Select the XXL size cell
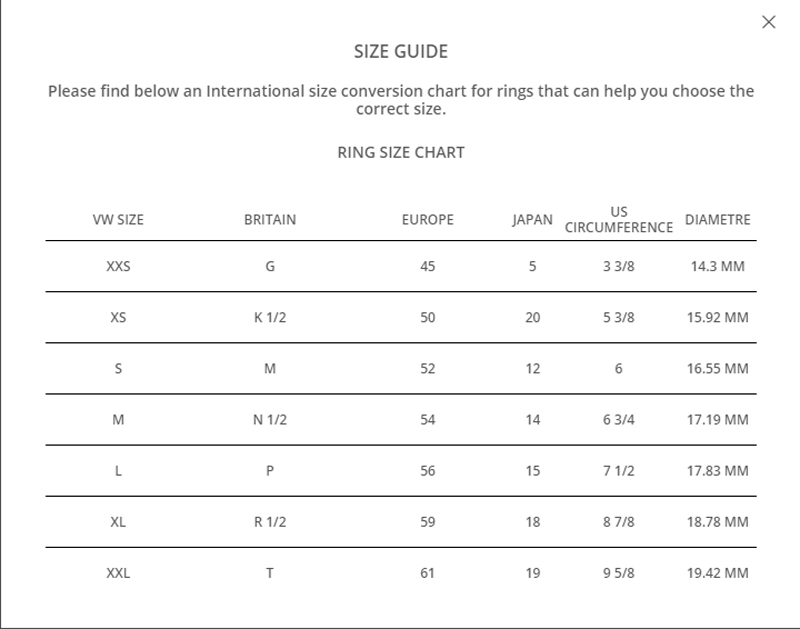 [x=118, y=573]
